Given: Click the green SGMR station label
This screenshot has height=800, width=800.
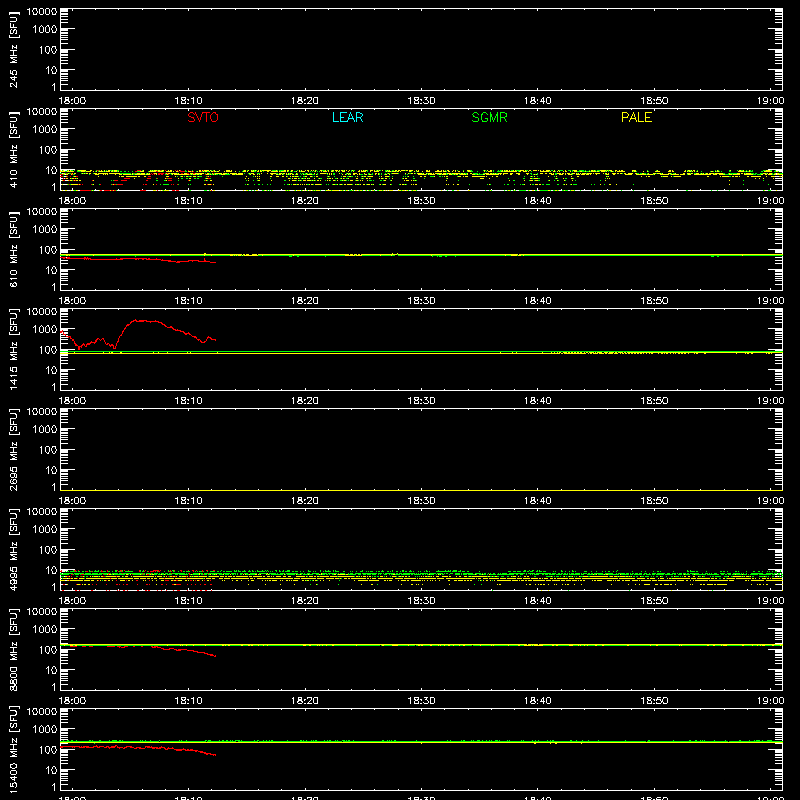Looking at the screenshot, I should pyautogui.click(x=489, y=117).
